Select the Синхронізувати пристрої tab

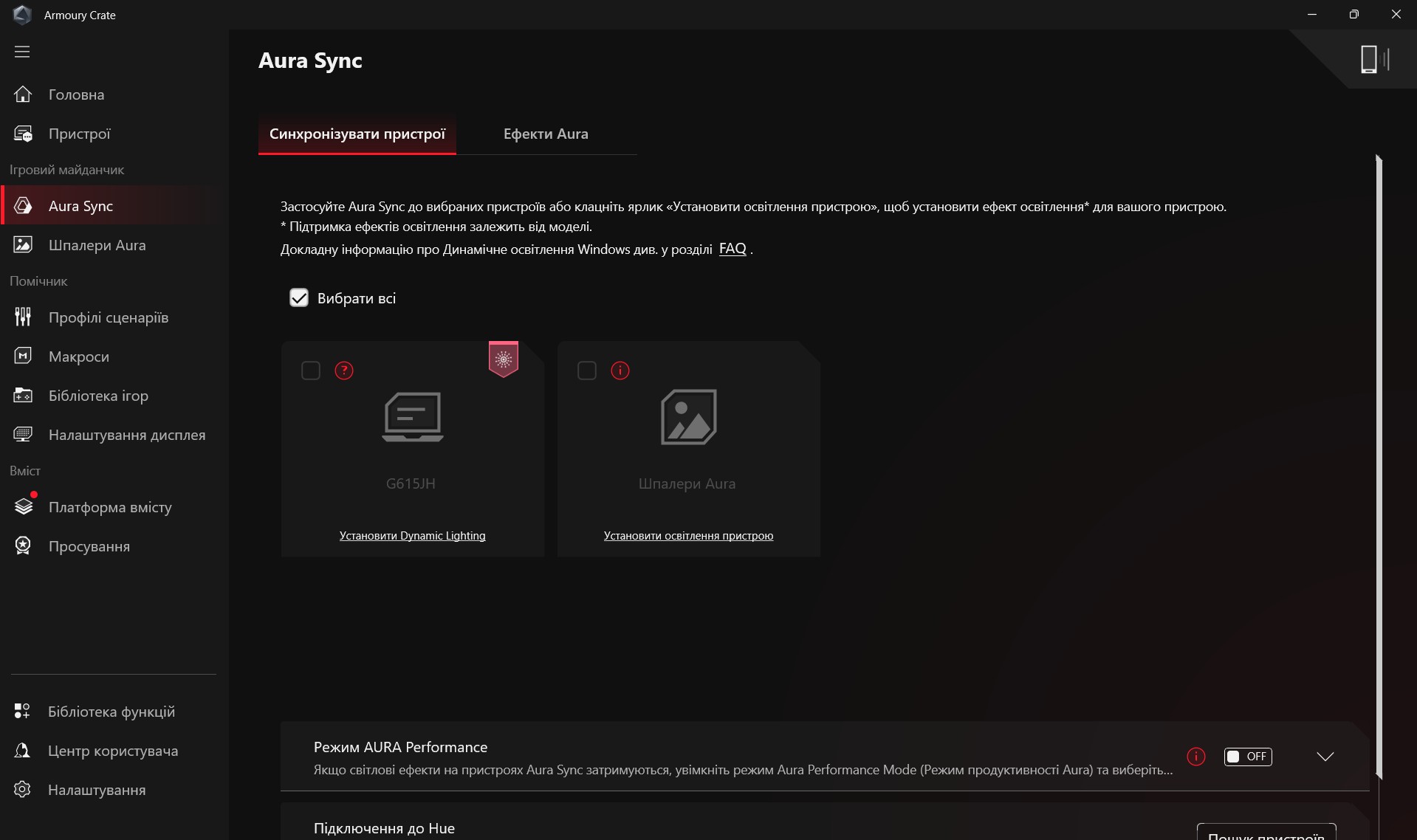pos(357,134)
